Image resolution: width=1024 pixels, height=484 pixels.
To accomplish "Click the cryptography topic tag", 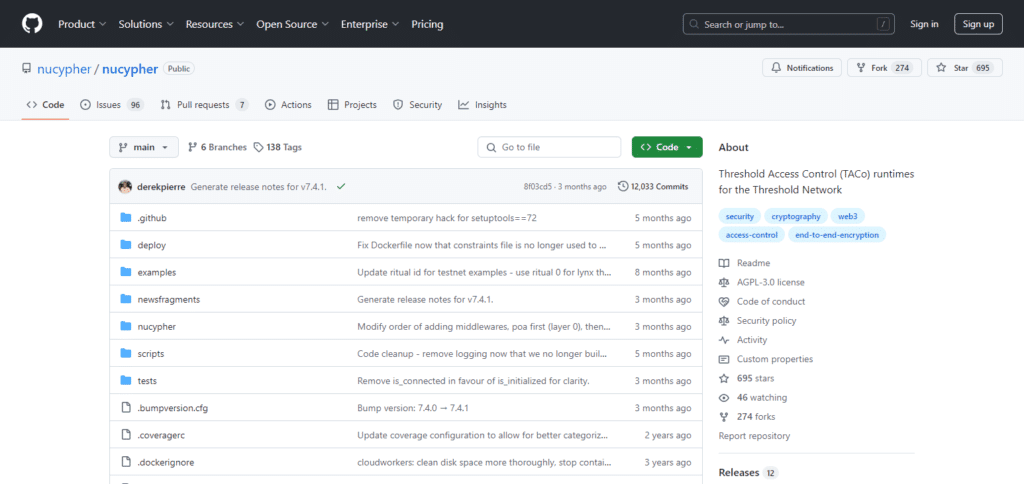I will click(796, 216).
